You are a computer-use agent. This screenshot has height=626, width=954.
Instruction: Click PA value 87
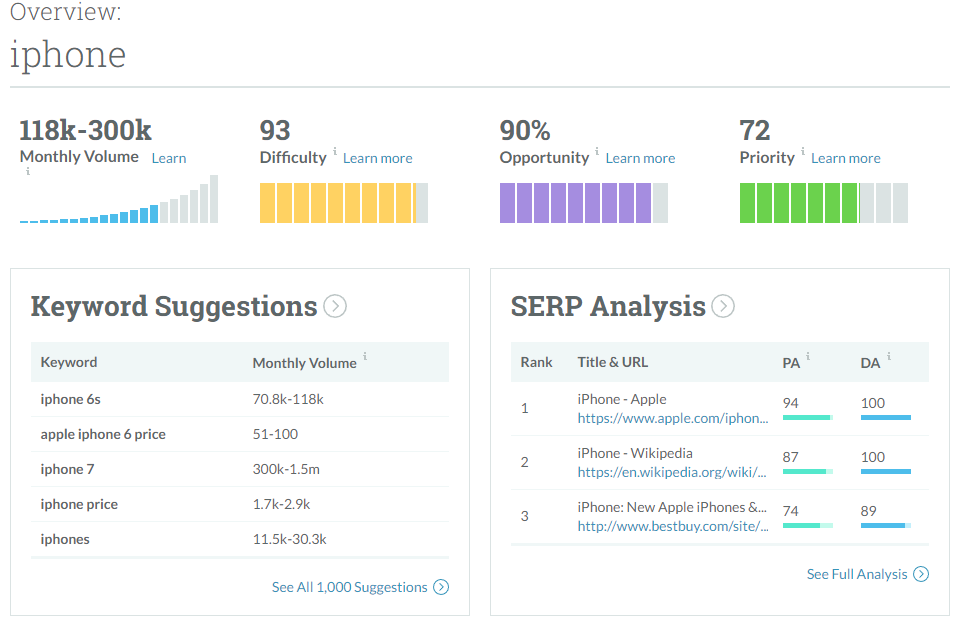coord(790,457)
